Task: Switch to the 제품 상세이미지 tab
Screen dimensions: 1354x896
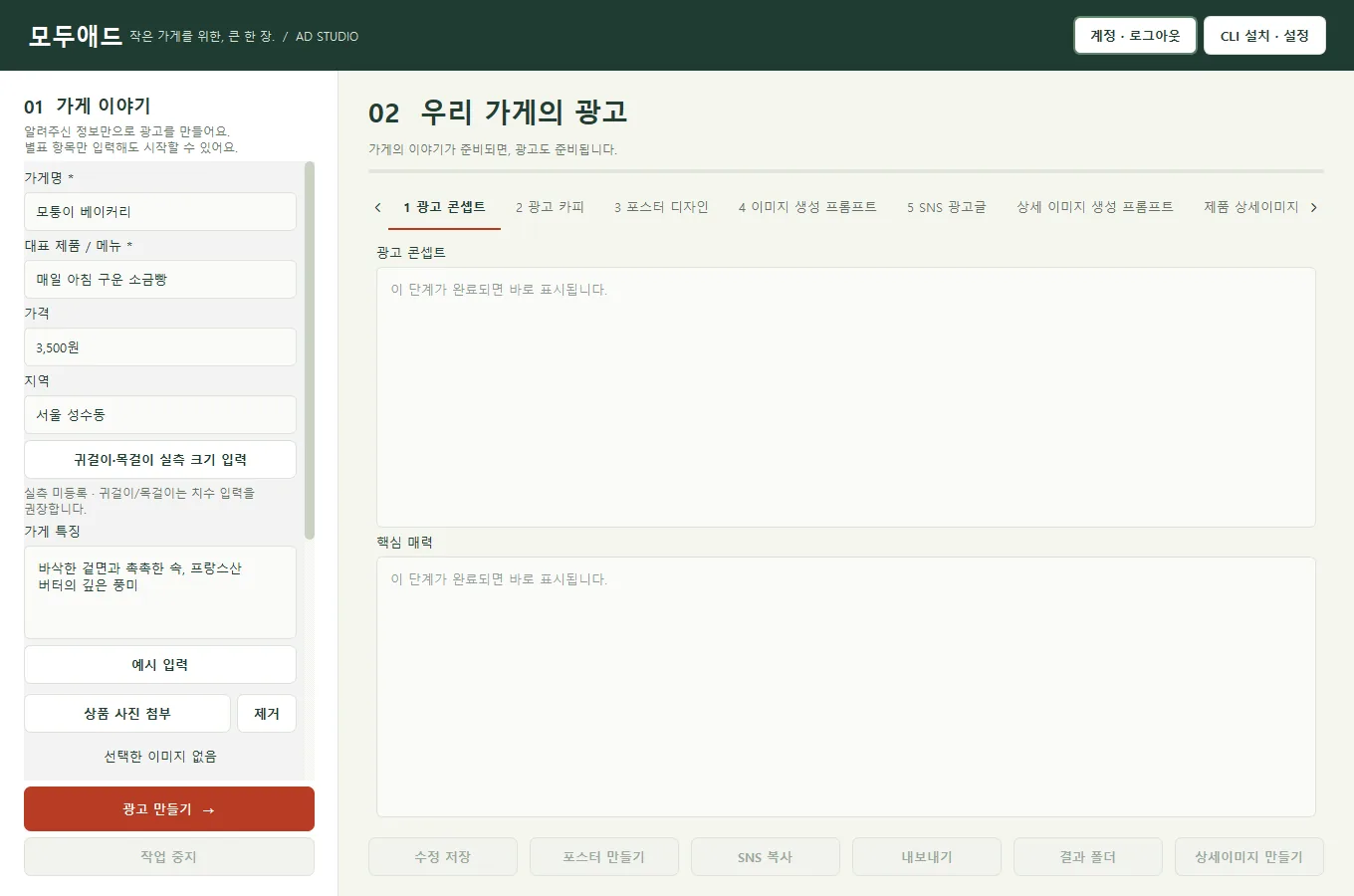Action: point(1250,207)
